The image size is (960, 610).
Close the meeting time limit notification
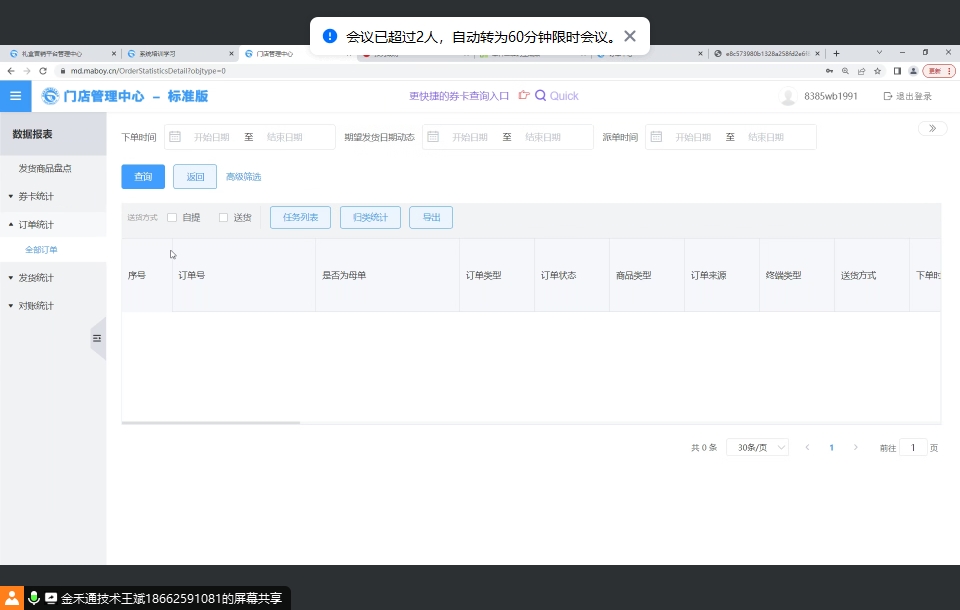tap(630, 36)
